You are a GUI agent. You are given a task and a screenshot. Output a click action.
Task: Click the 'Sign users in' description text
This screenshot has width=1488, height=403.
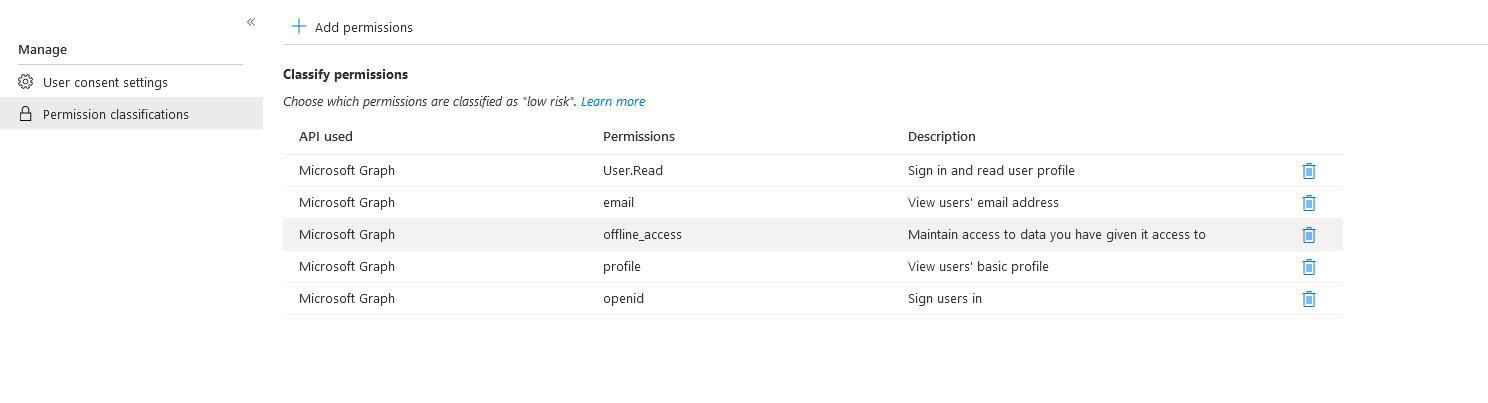pyautogui.click(x=944, y=299)
